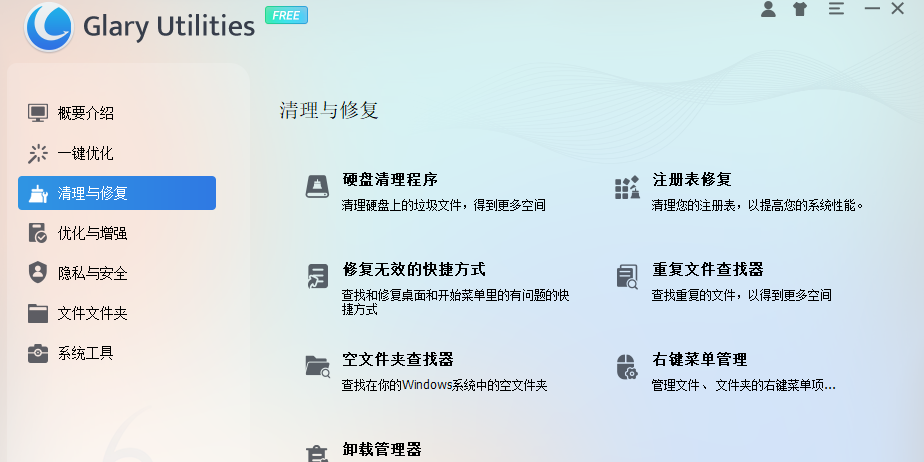Close the Glary Utilities window
The width and height of the screenshot is (924, 462).
point(897,8)
